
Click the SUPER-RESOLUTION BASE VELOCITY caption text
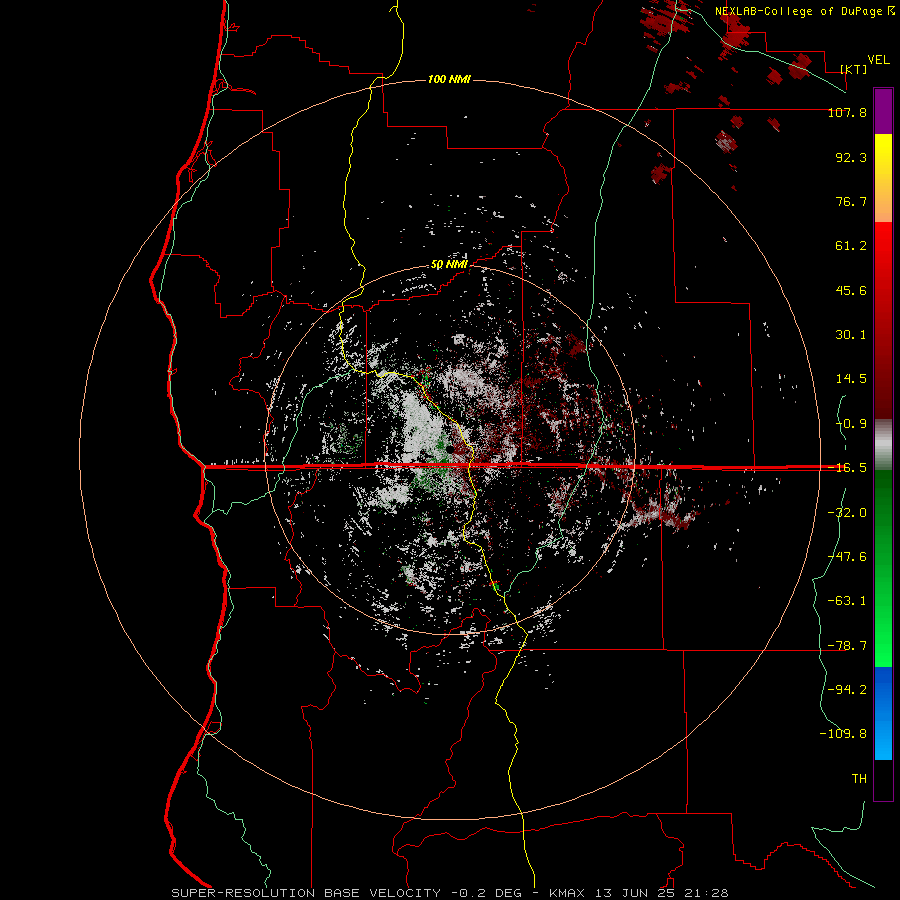point(306,893)
